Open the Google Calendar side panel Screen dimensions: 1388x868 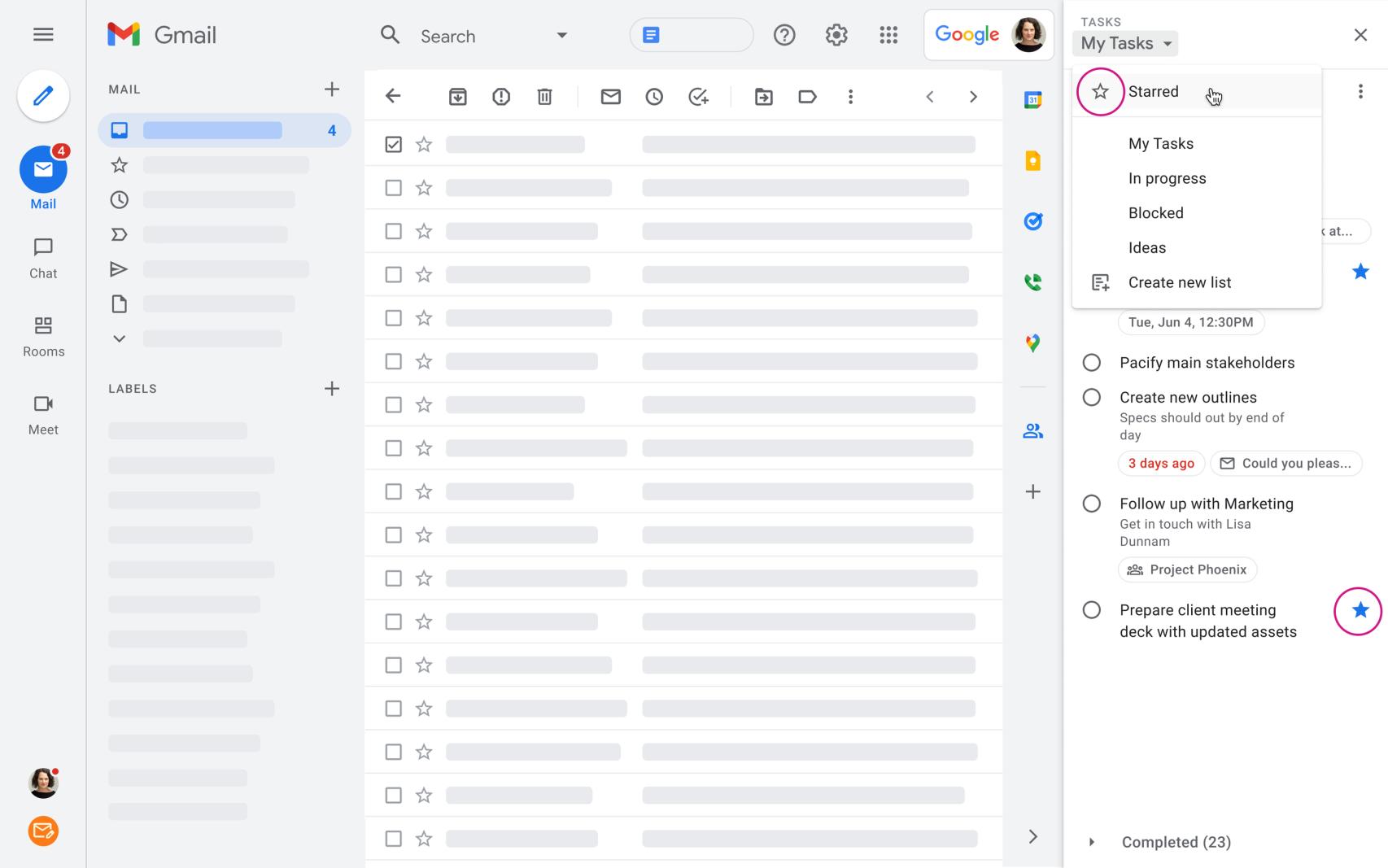[1032, 100]
